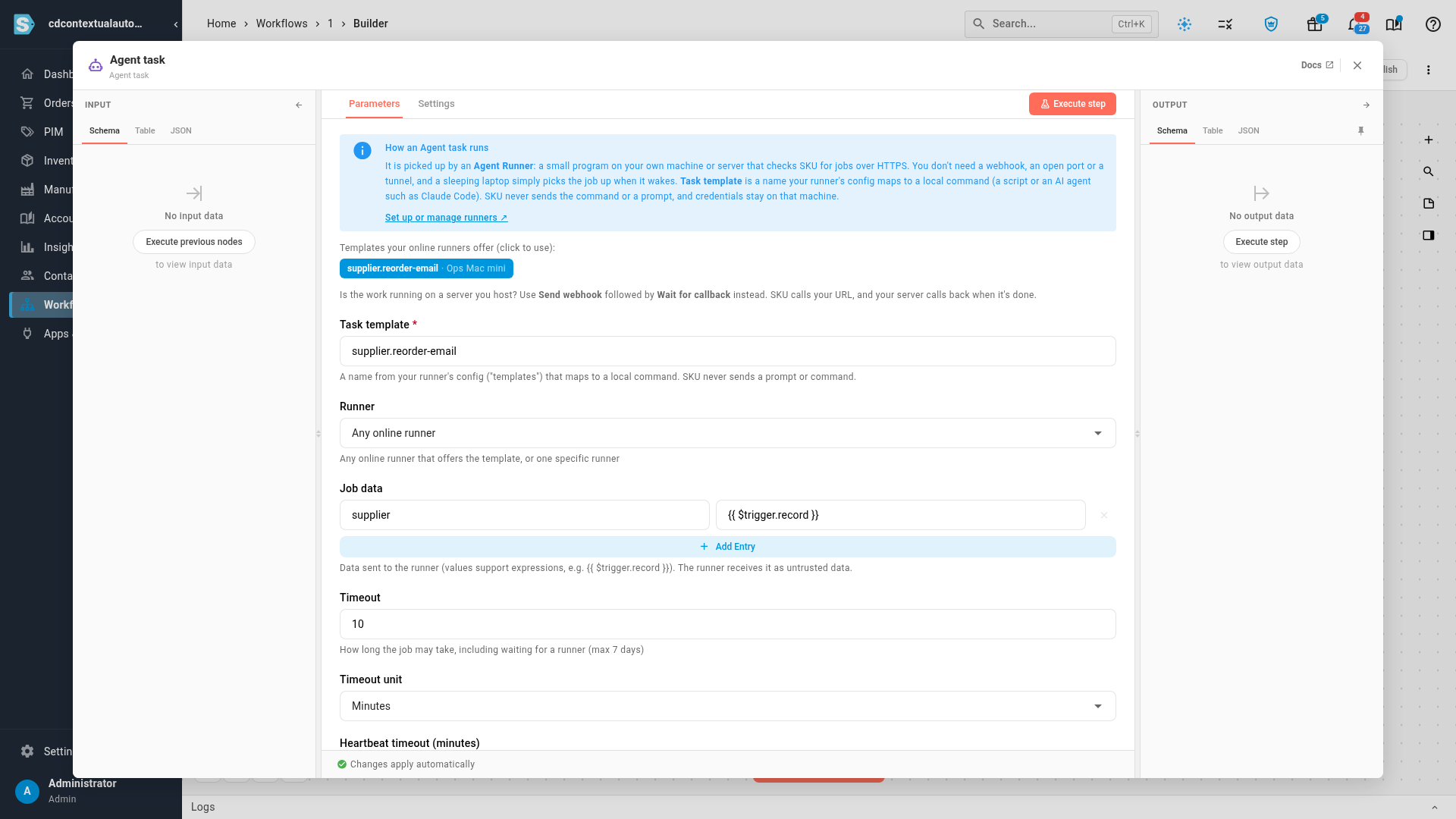1456x819 pixels.
Task: Open Set up or manage runners link
Action: pyautogui.click(x=446, y=218)
